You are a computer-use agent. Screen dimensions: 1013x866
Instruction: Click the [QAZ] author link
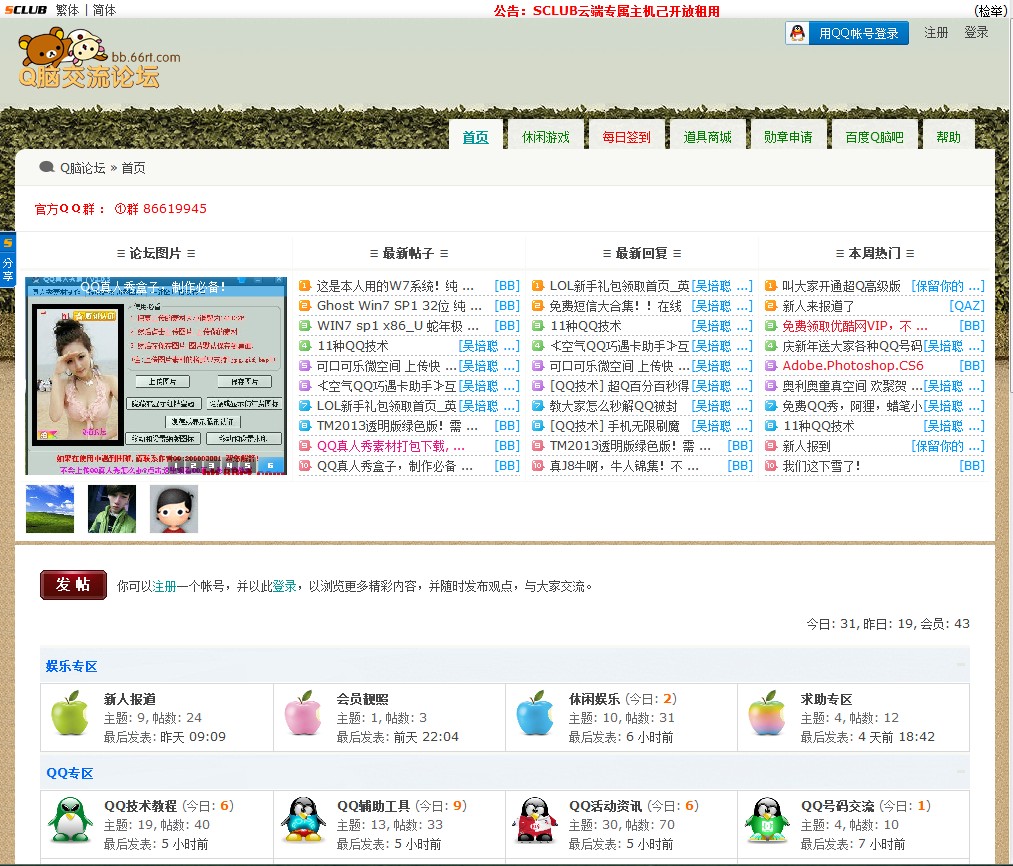[x=967, y=306]
